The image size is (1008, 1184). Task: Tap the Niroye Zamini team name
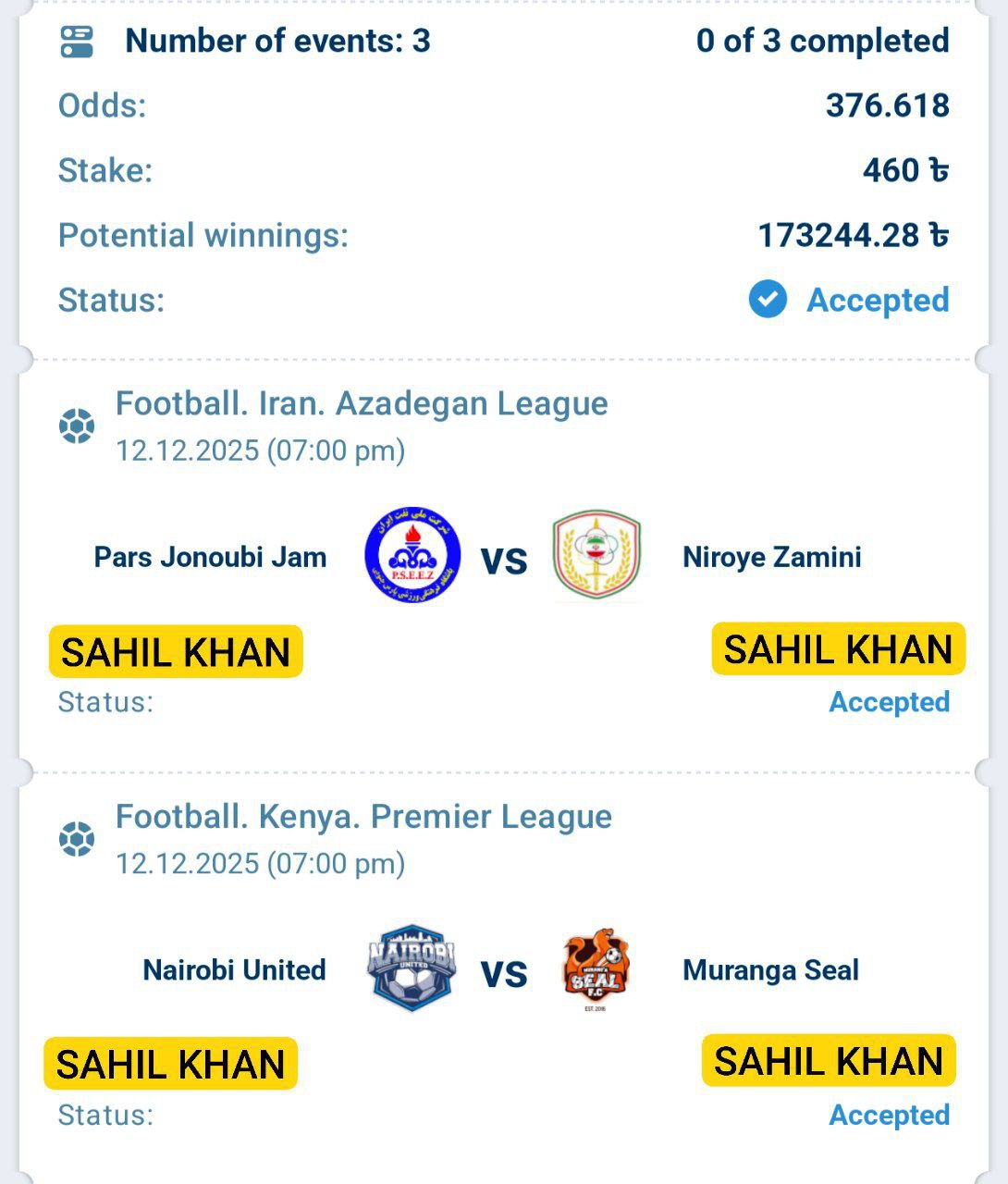pos(771,557)
